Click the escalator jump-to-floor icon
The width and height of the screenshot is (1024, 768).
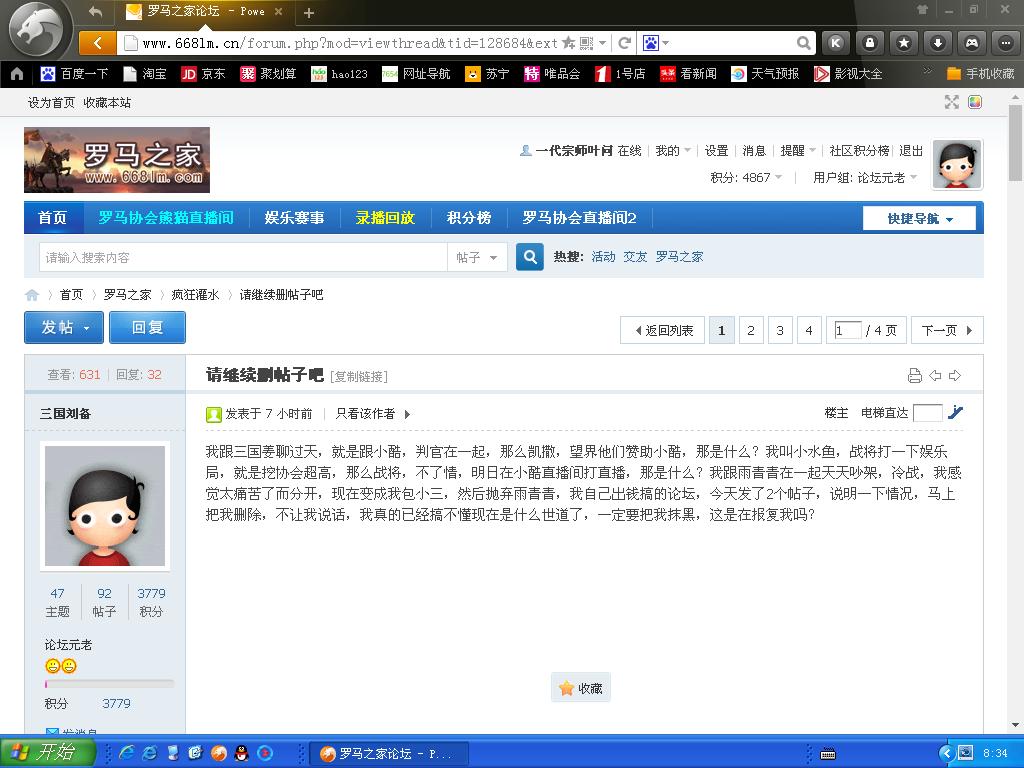pos(956,412)
